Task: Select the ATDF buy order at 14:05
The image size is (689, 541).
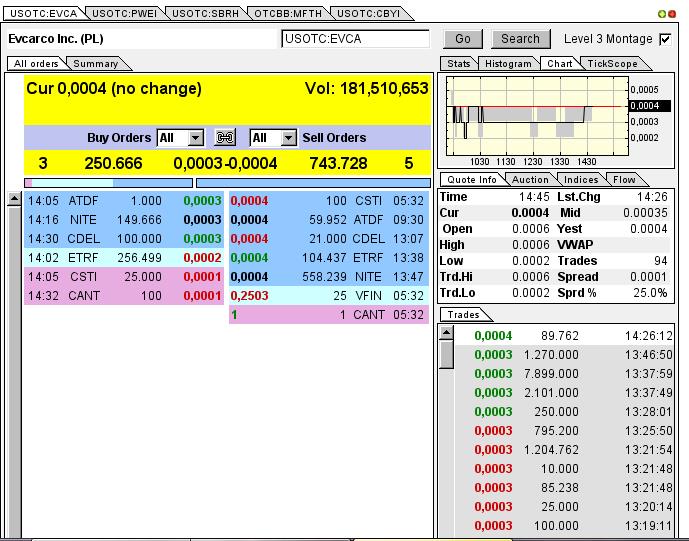Action: (124, 201)
